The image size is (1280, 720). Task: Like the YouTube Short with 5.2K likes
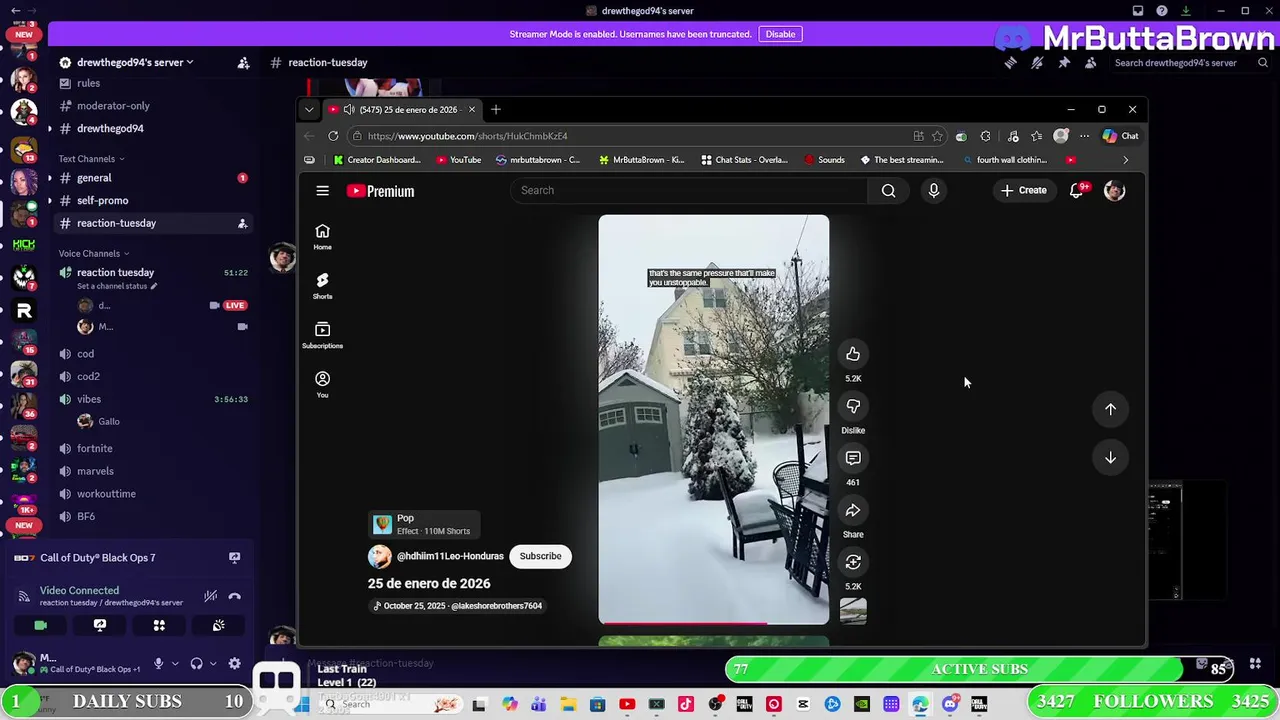853,354
